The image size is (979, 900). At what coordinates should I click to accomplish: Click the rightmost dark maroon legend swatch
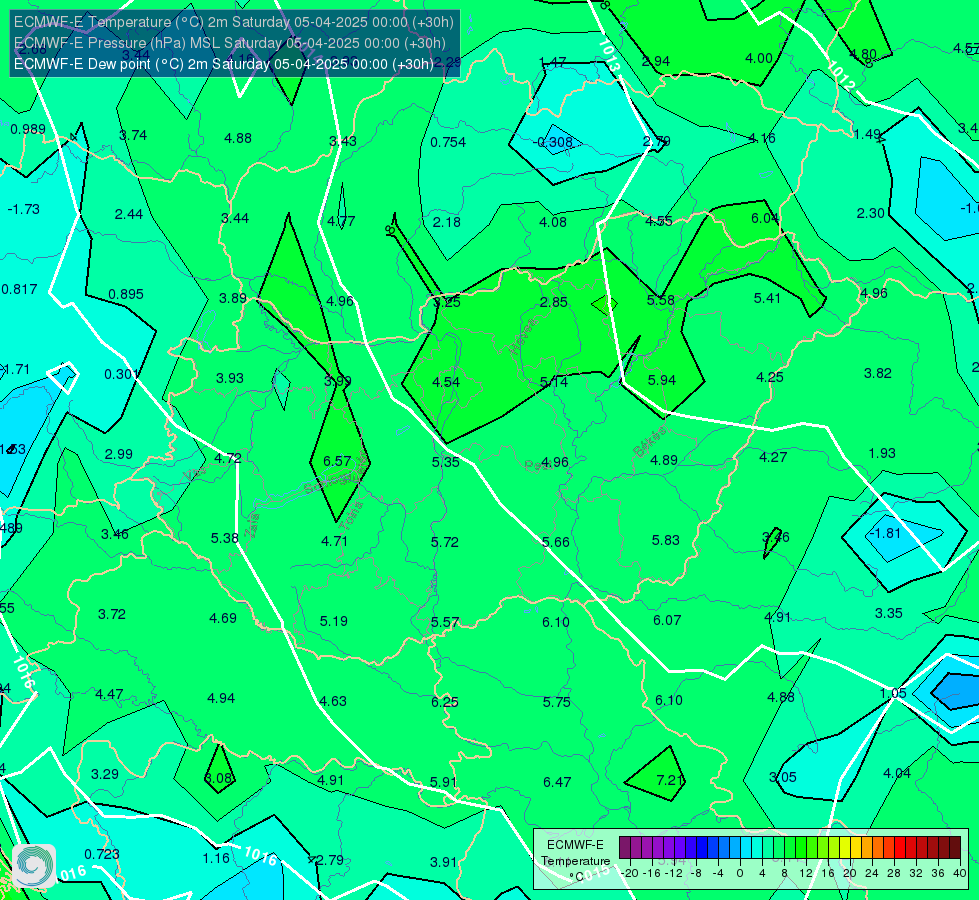(x=955, y=848)
